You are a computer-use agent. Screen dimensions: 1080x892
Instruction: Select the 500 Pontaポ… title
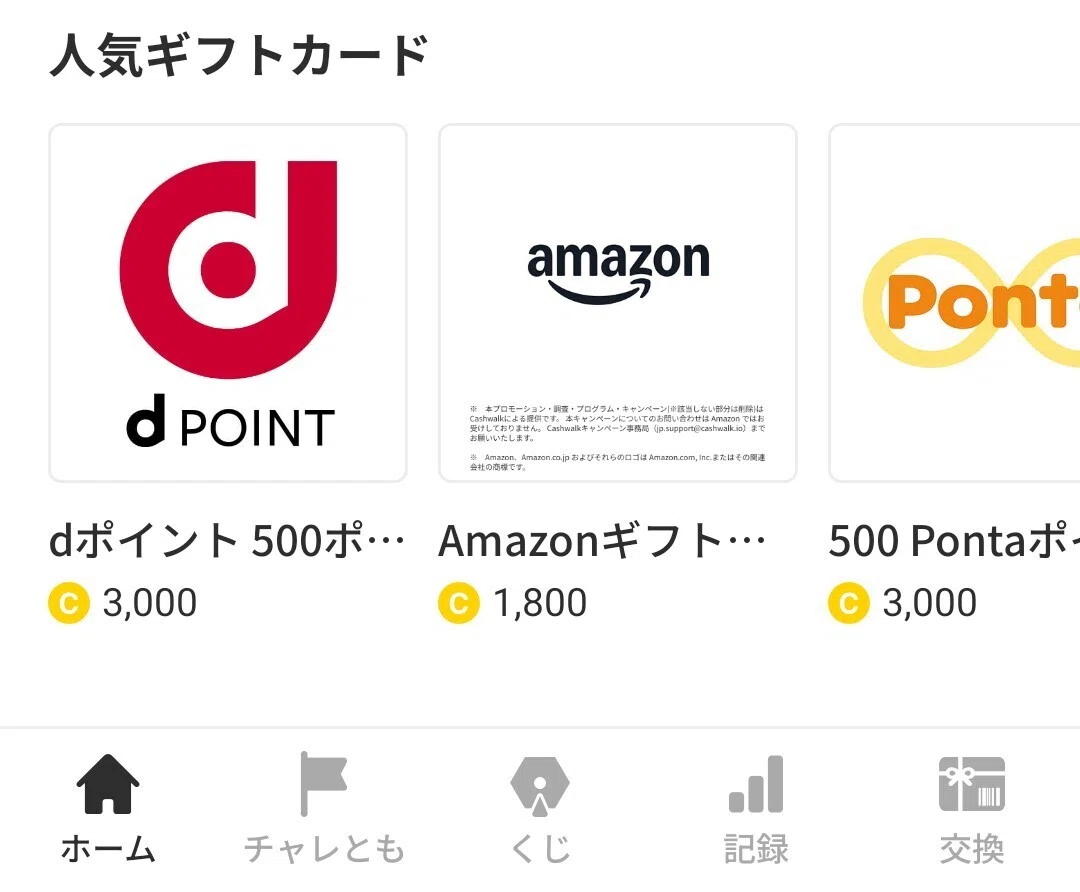point(954,541)
